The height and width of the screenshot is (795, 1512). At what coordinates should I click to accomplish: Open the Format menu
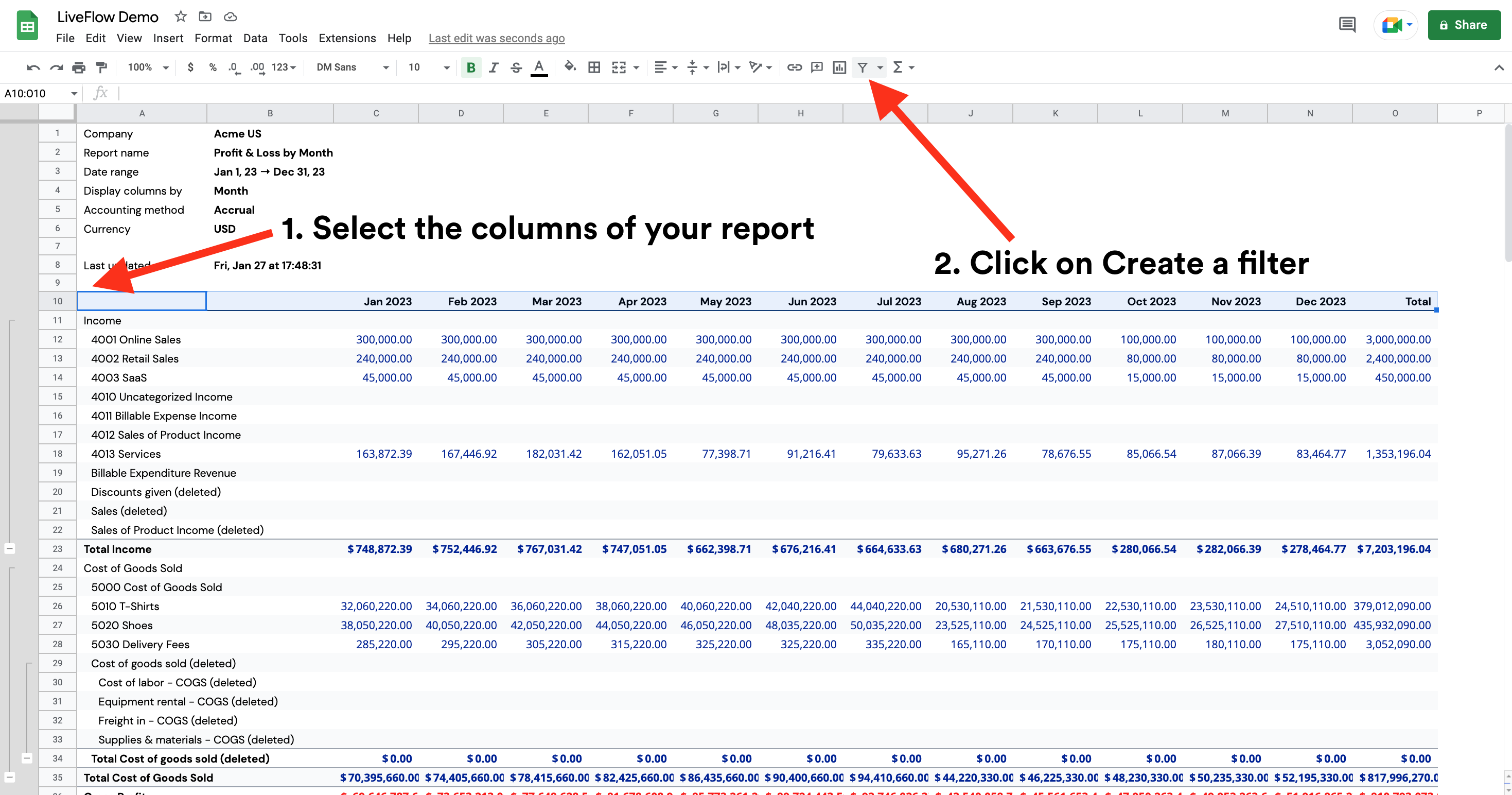(213, 38)
